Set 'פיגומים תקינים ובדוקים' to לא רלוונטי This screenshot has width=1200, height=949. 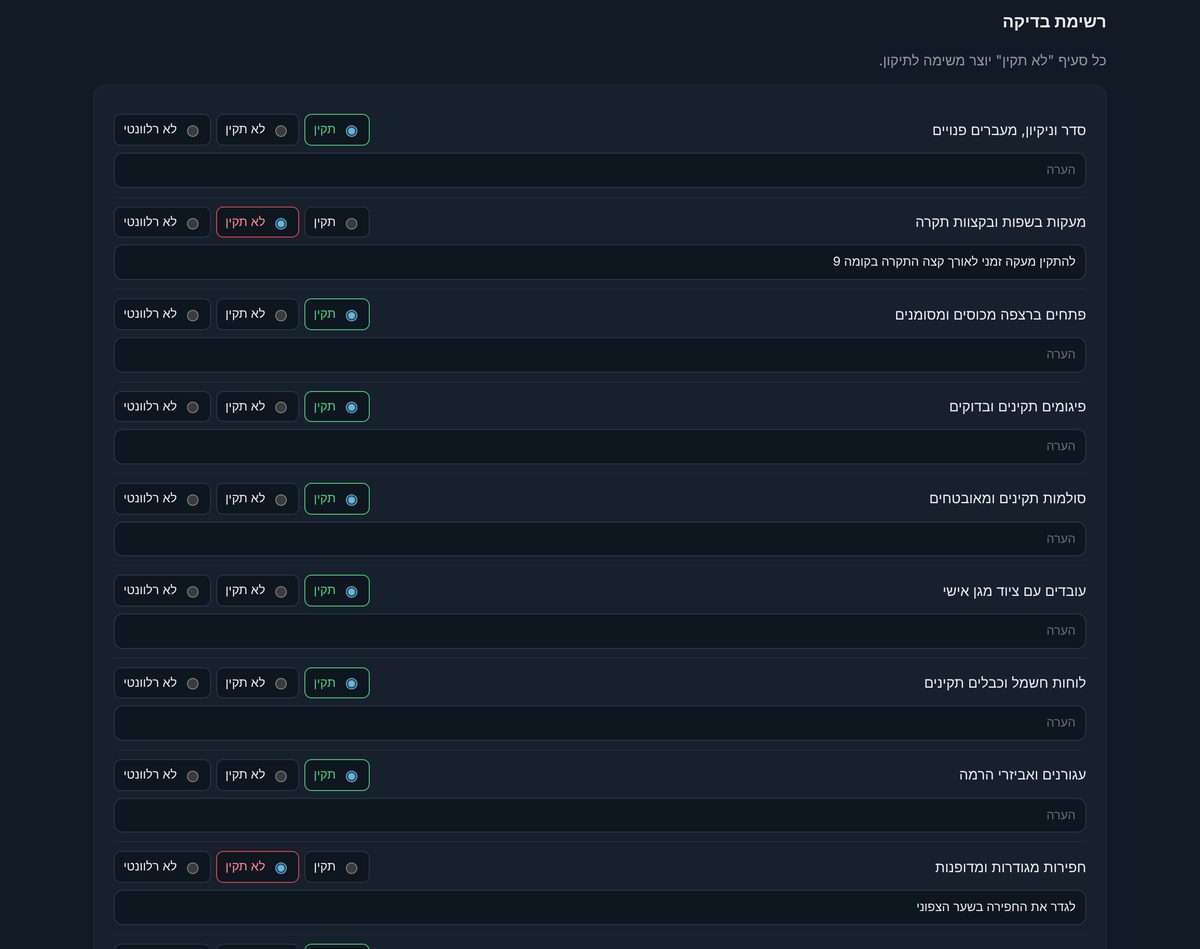point(162,407)
